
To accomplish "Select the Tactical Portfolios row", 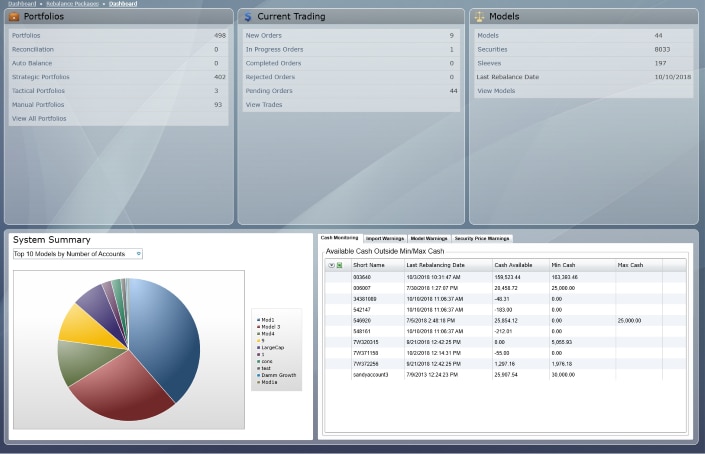I will pos(119,91).
